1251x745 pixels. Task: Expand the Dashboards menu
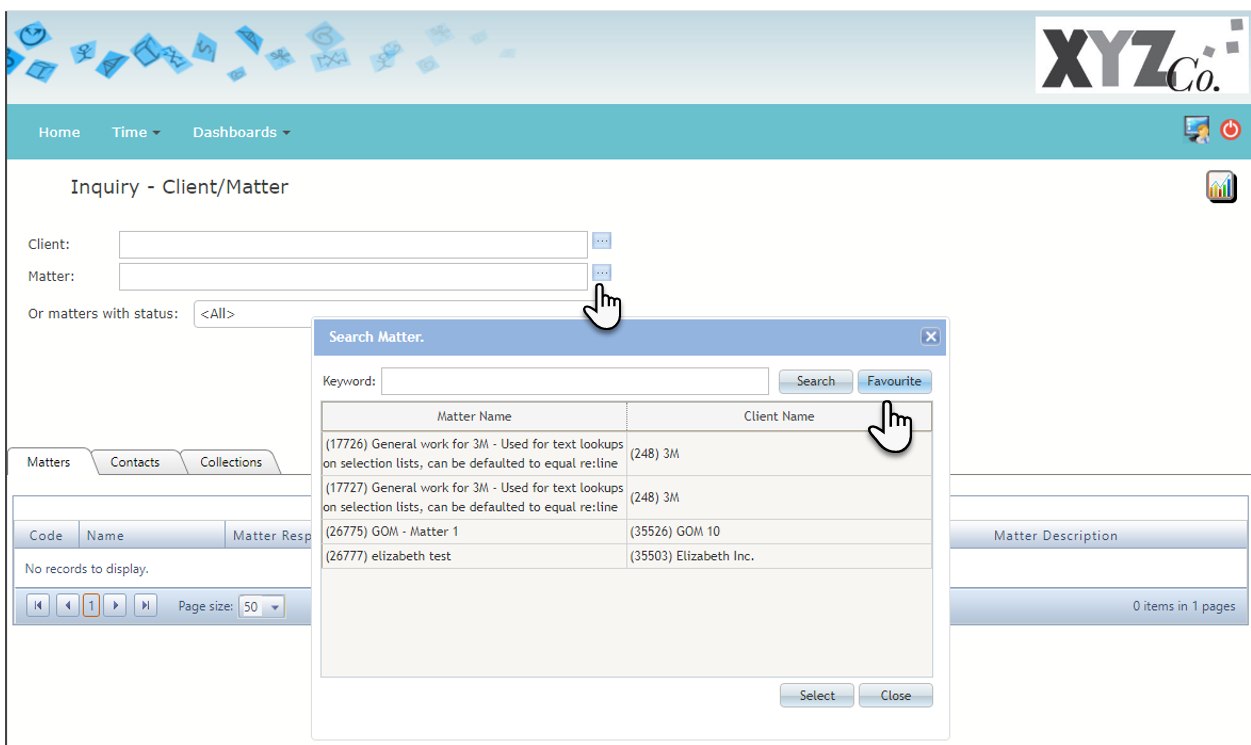coord(241,132)
